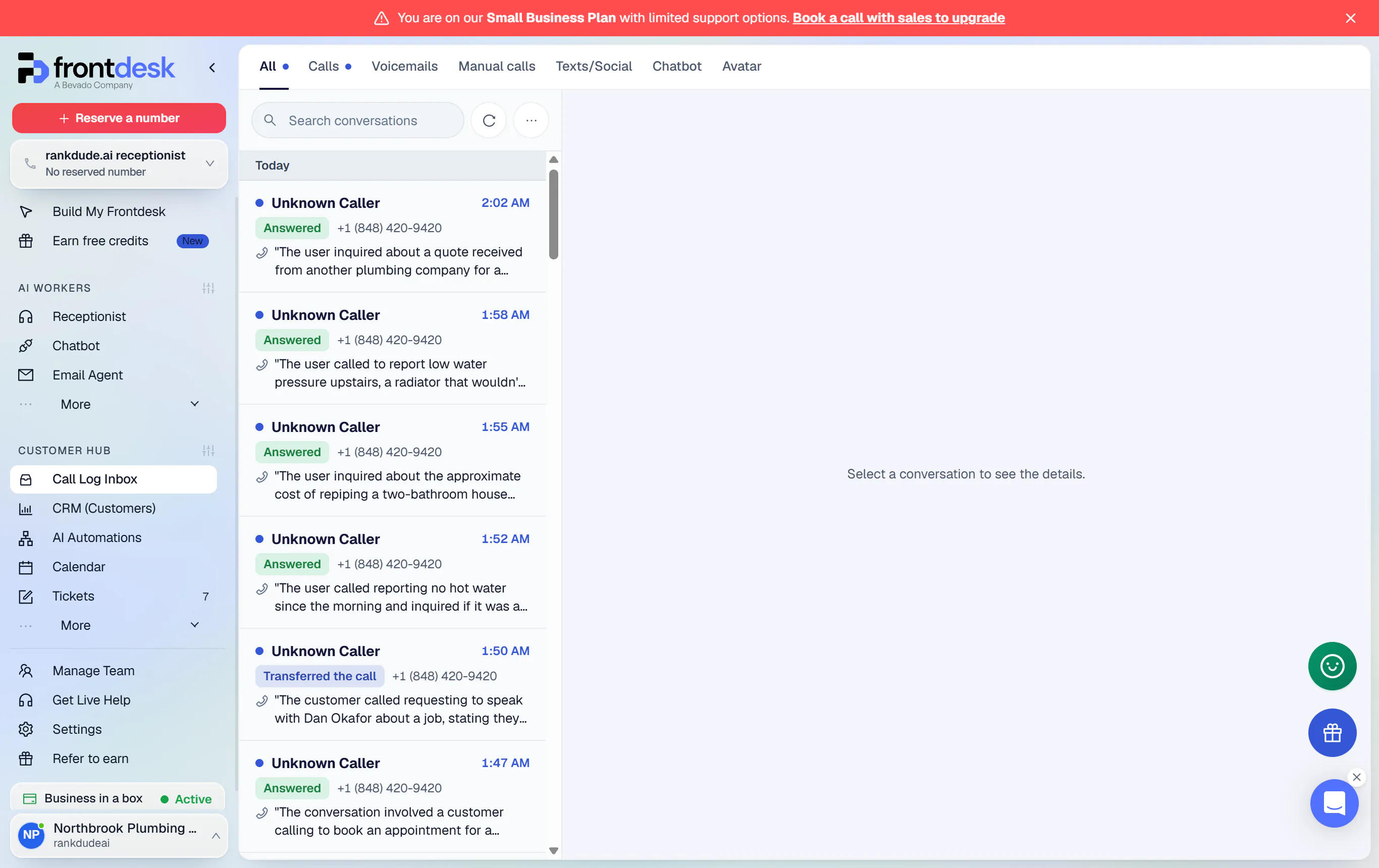Viewport: 1379px width, 868px height.
Task: Click the Answered badge on 2:02 AM call
Action: point(292,228)
